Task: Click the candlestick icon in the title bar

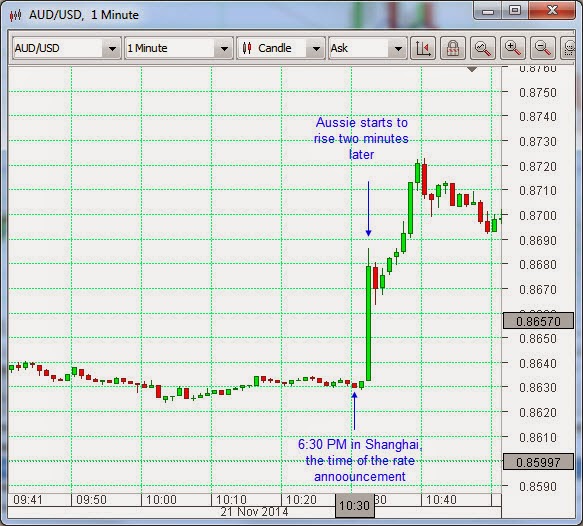Action: click(x=16, y=15)
